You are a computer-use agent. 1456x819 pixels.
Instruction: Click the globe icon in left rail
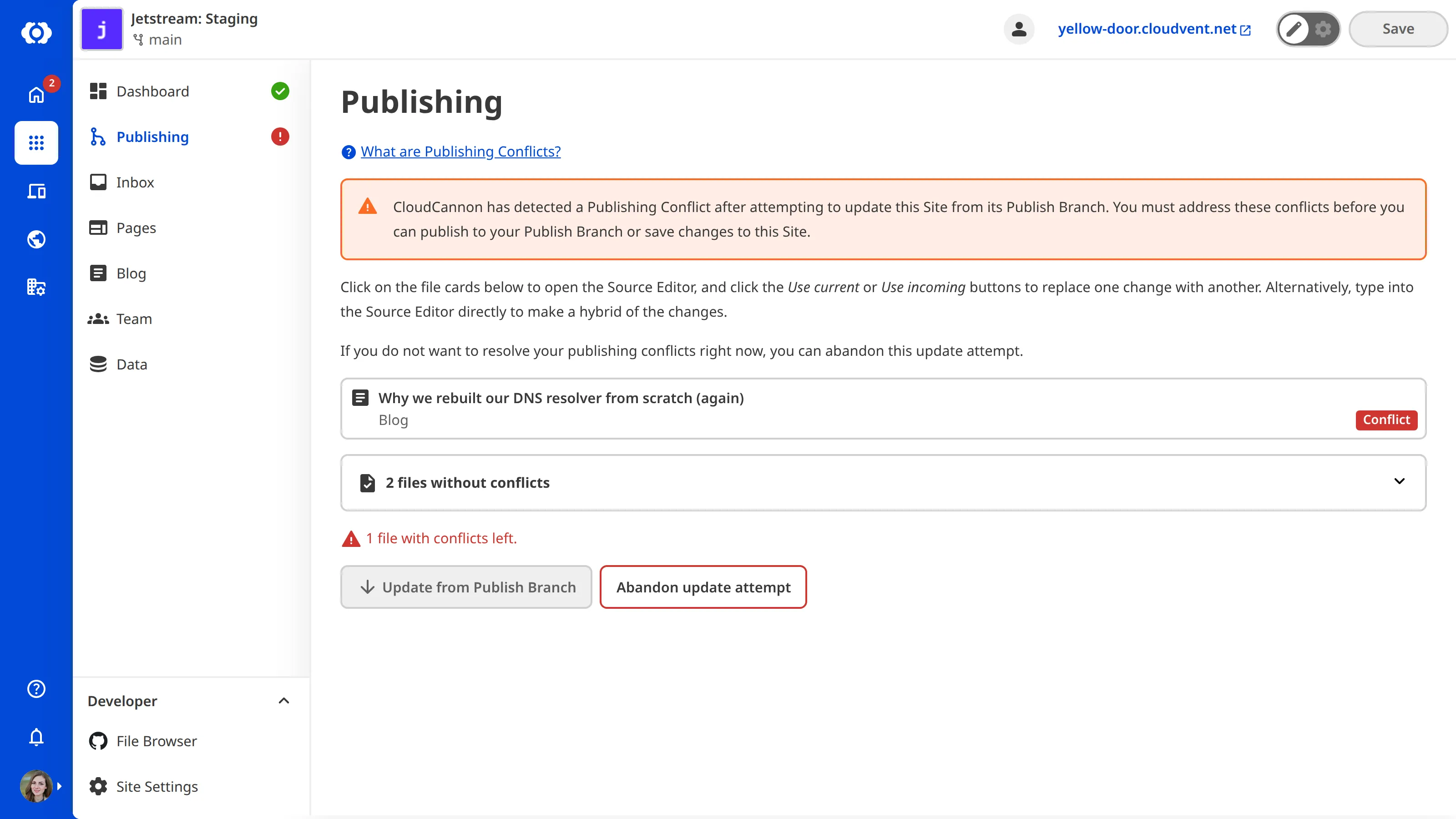tap(36, 239)
